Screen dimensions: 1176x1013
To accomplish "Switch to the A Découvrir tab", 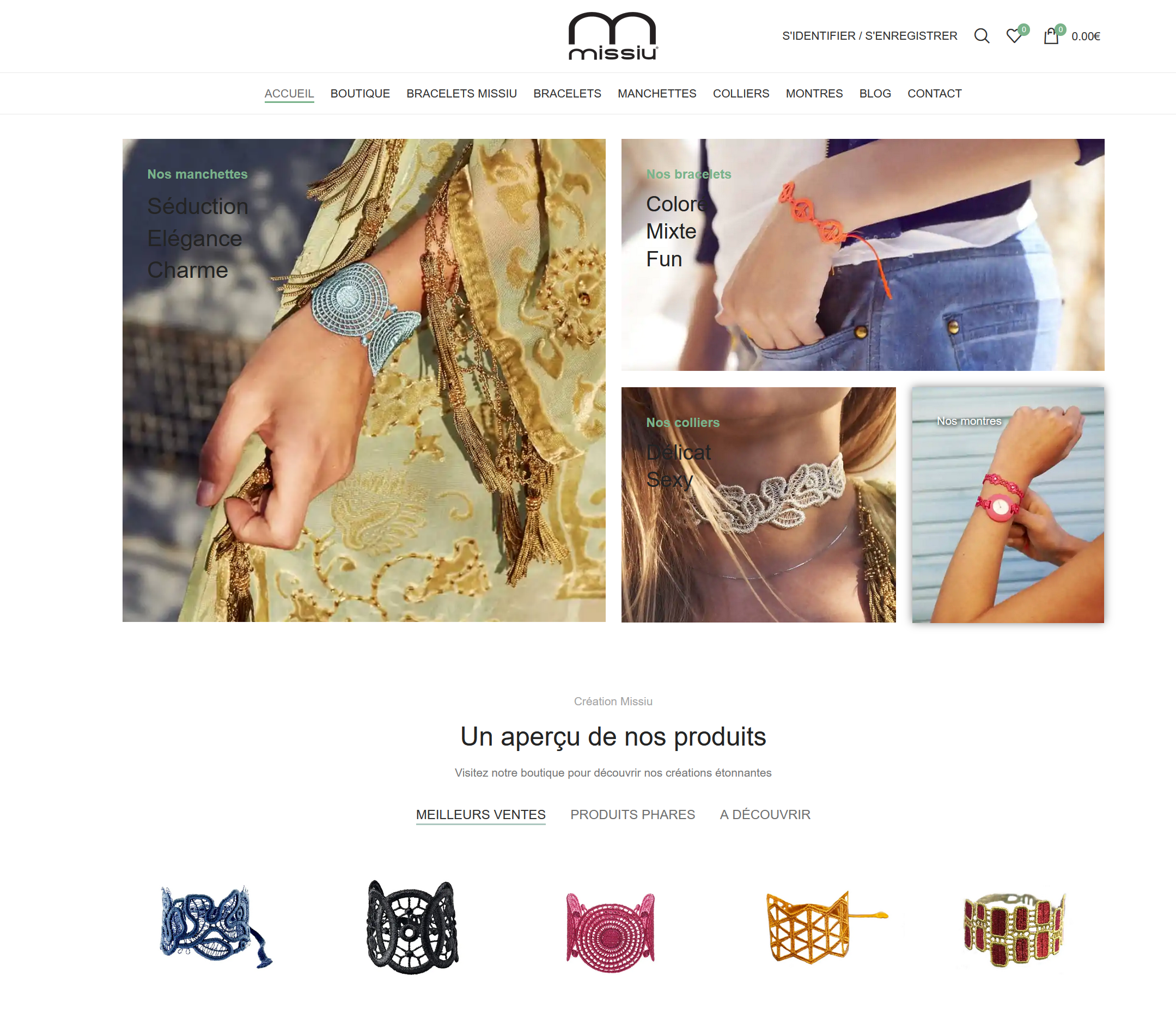I will pos(765,814).
